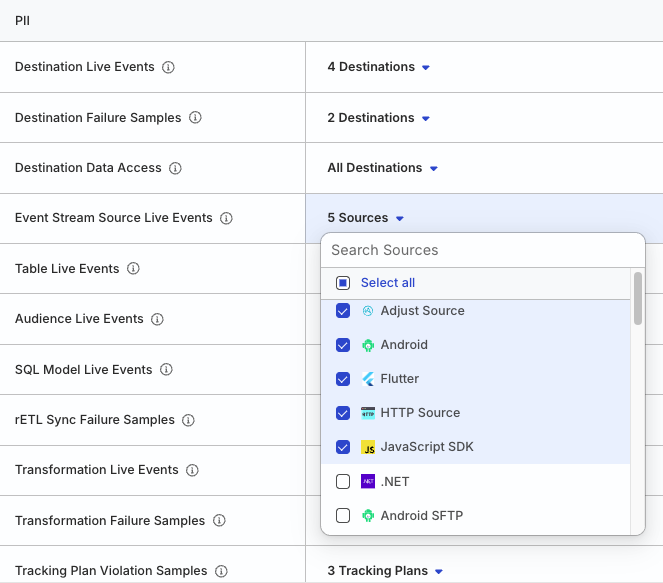Click the JavaScript SDK JS icon
The height and width of the screenshot is (583, 663).
[368, 447]
